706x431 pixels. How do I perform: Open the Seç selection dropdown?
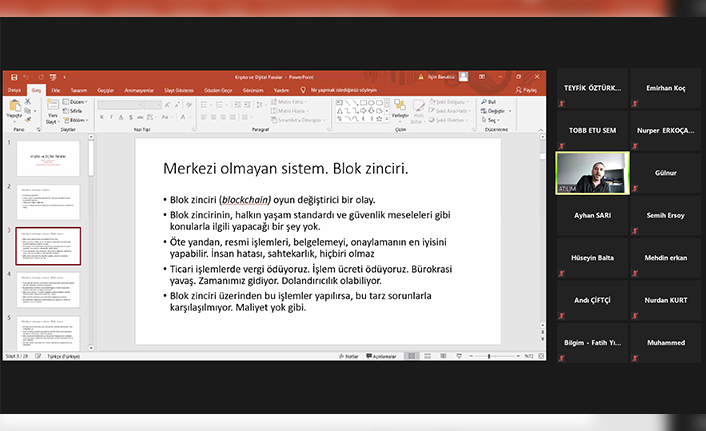[x=490, y=120]
